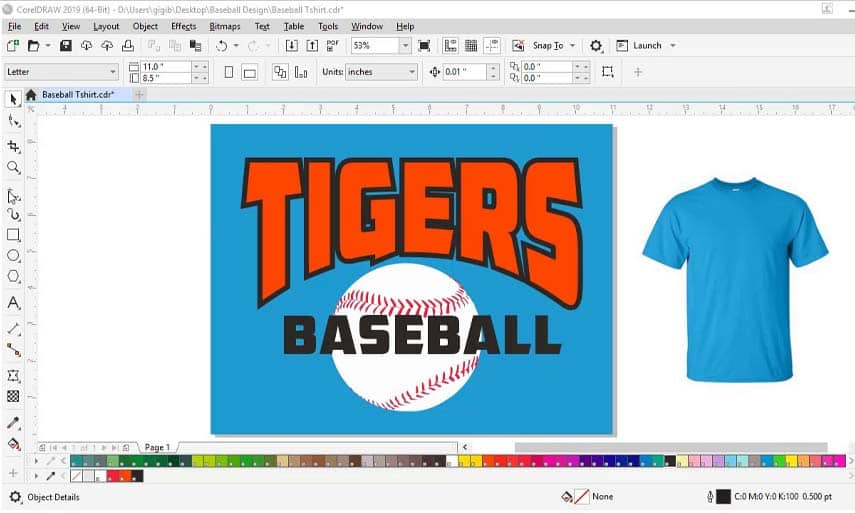This screenshot has height=513, width=855.
Task: Select the Polygon tool
Action: coord(14,276)
